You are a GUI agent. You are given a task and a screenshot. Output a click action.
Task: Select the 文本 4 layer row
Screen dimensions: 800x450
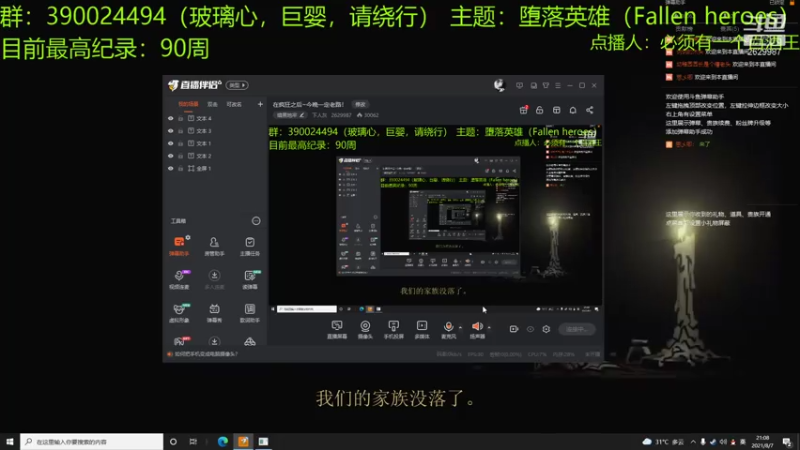pyautogui.click(x=215, y=118)
